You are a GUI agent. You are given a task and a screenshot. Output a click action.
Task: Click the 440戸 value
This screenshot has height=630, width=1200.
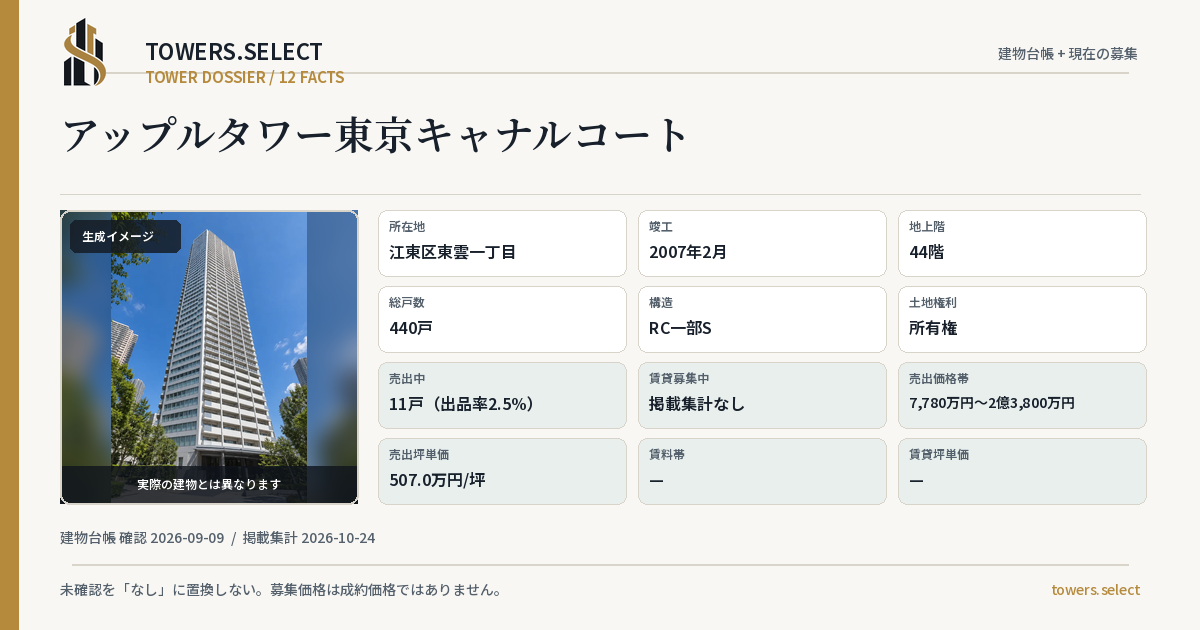(411, 328)
